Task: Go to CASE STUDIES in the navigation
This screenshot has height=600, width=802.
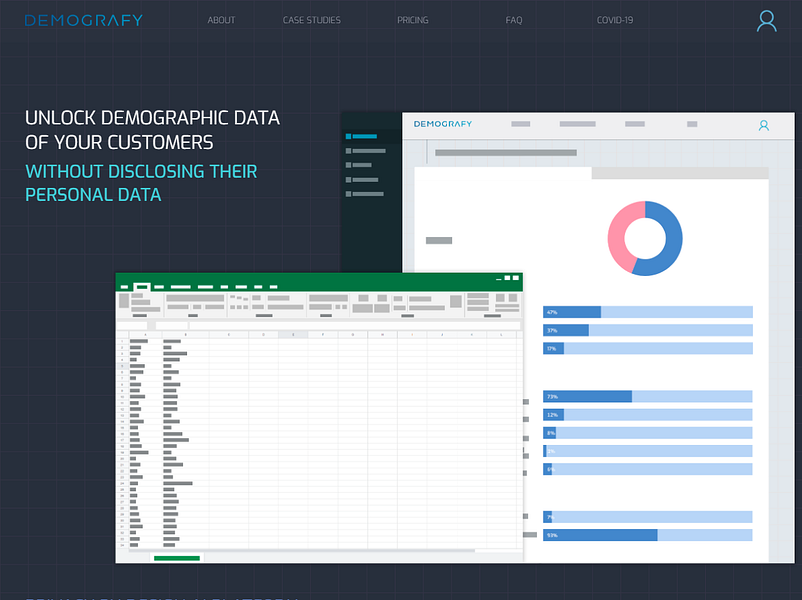Action: [x=311, y=20]
